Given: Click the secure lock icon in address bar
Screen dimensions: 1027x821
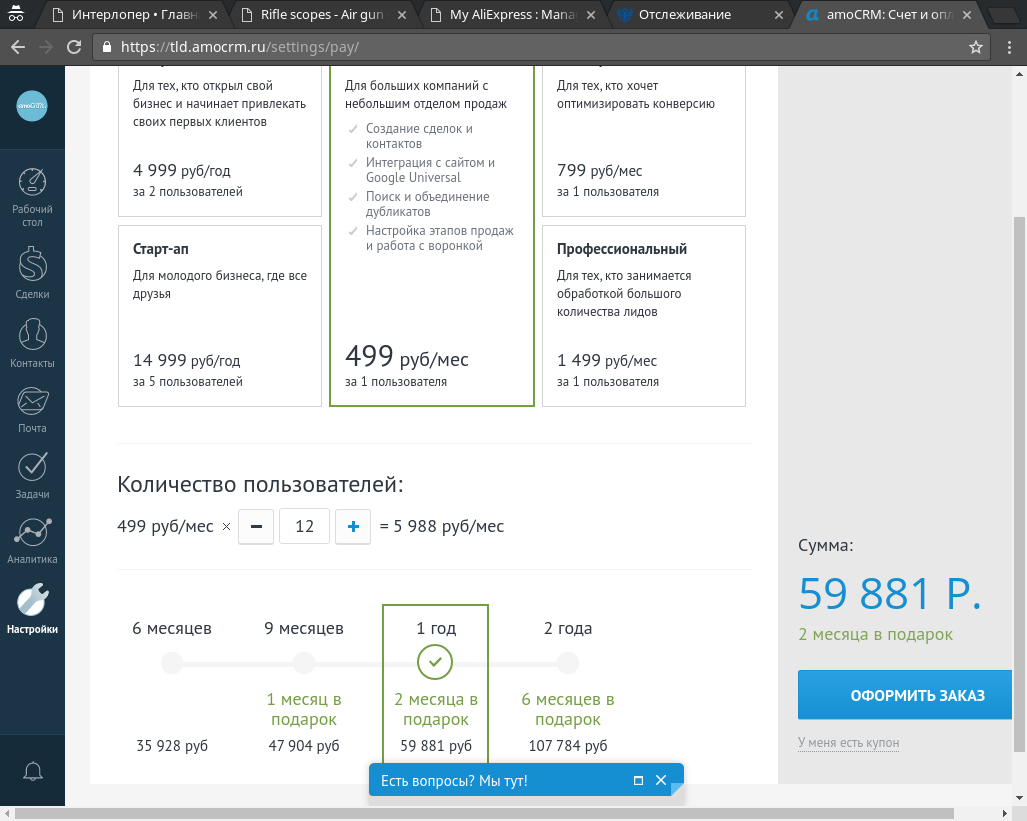Looking at the screenshot, I should pyautogui.click(x=106, y=47).
